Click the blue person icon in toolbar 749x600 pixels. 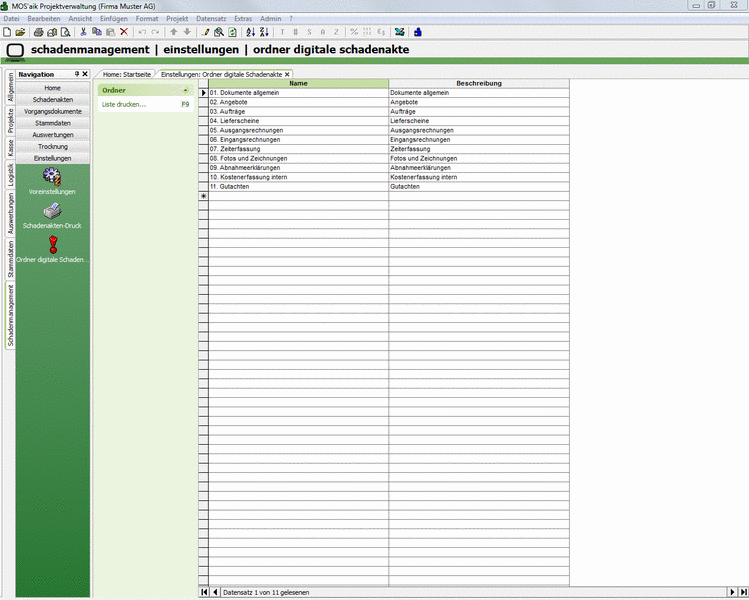tap(418, 32)
